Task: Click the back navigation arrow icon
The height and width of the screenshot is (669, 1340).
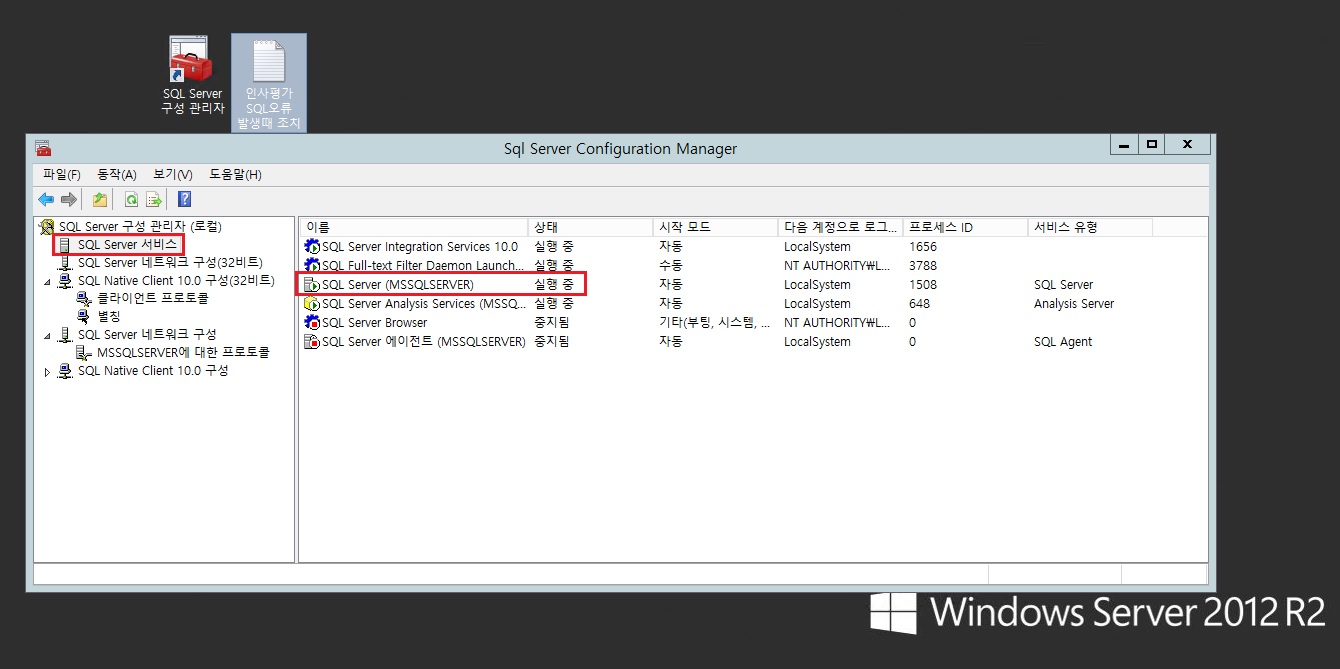Action: (45, 199)
